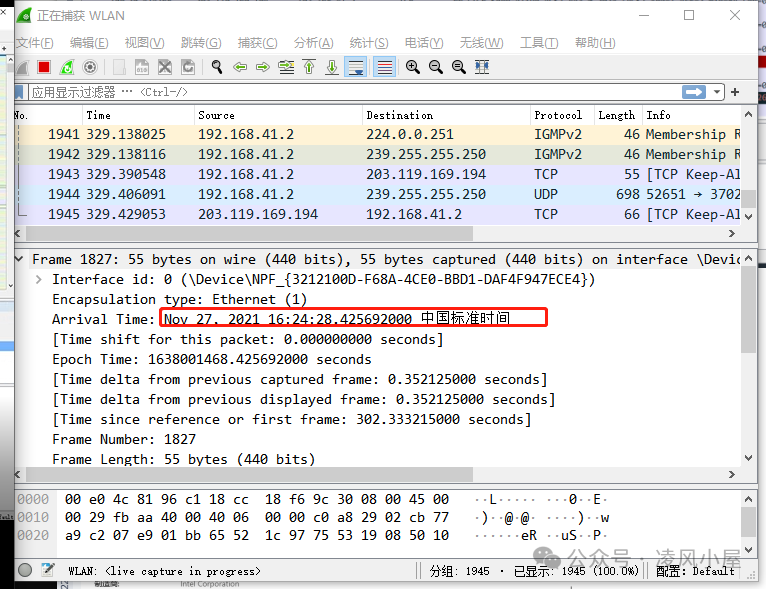The image size is (766, 589).
Task: Add a filter button with plus
Action: pyautogui.click(x=736, y=92)
